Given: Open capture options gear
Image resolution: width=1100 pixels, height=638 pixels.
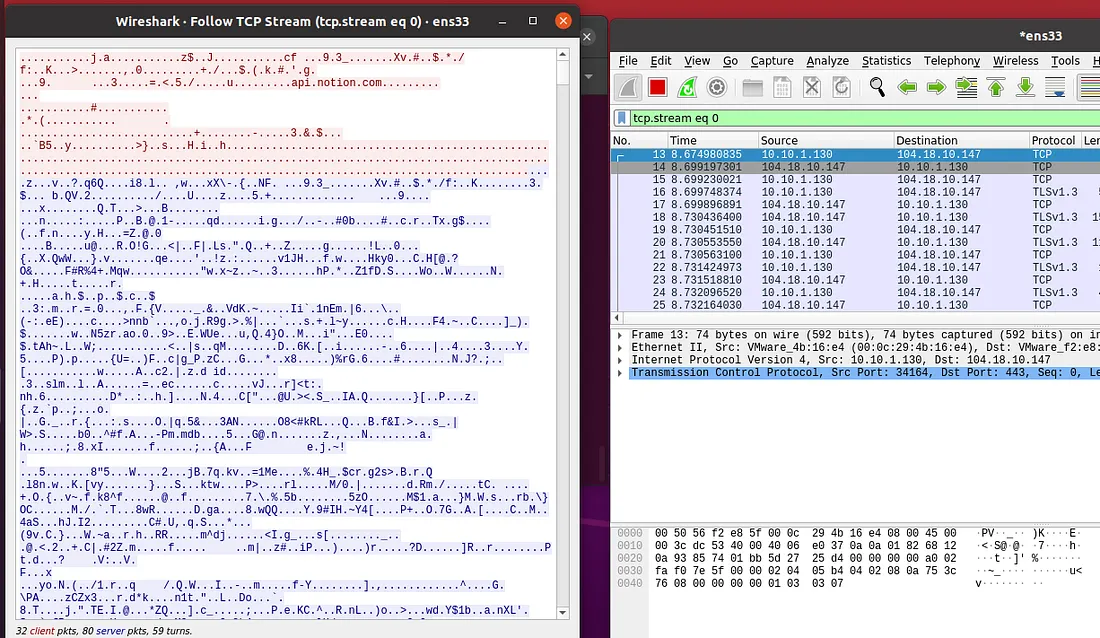Looking at the screenshot, I should (x=716, y=88).
